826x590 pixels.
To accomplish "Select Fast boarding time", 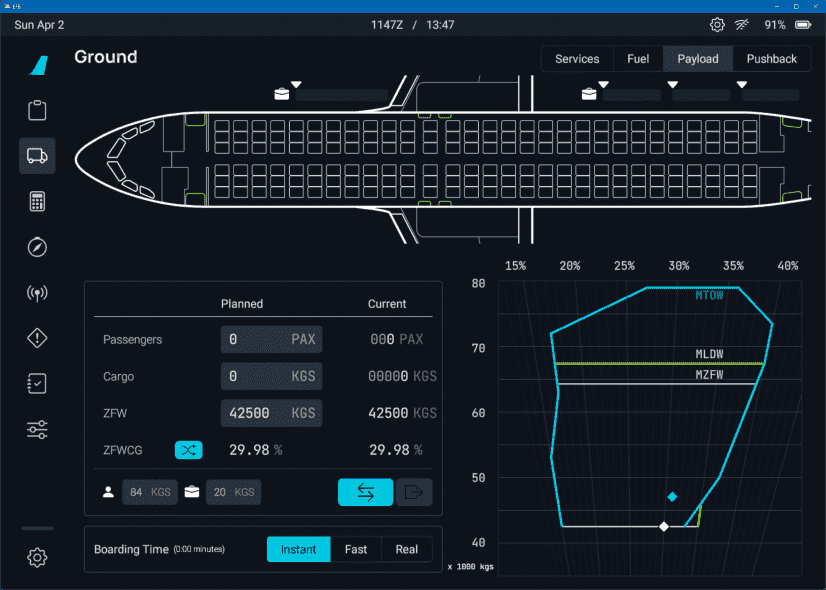I will (x=356, y=549).
